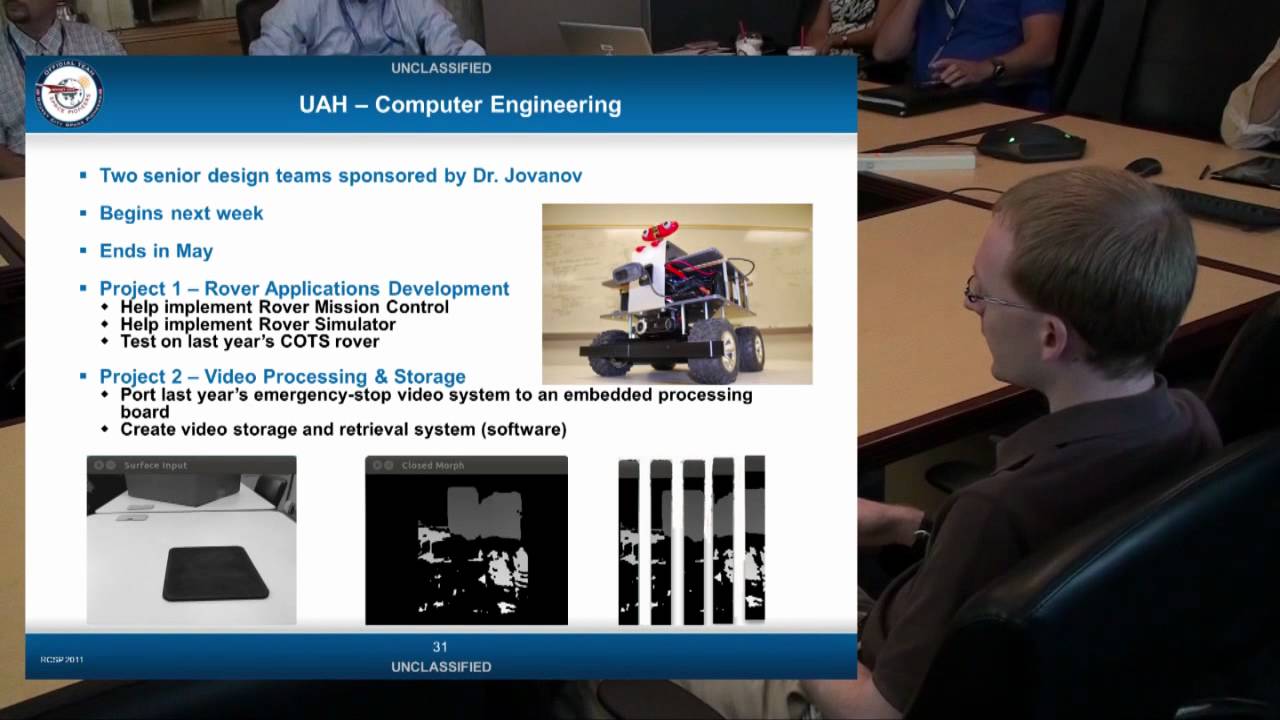Click the bottom UNCLASSIFIED label
The image size is (1280, 720).
click(x=441, y=667)
